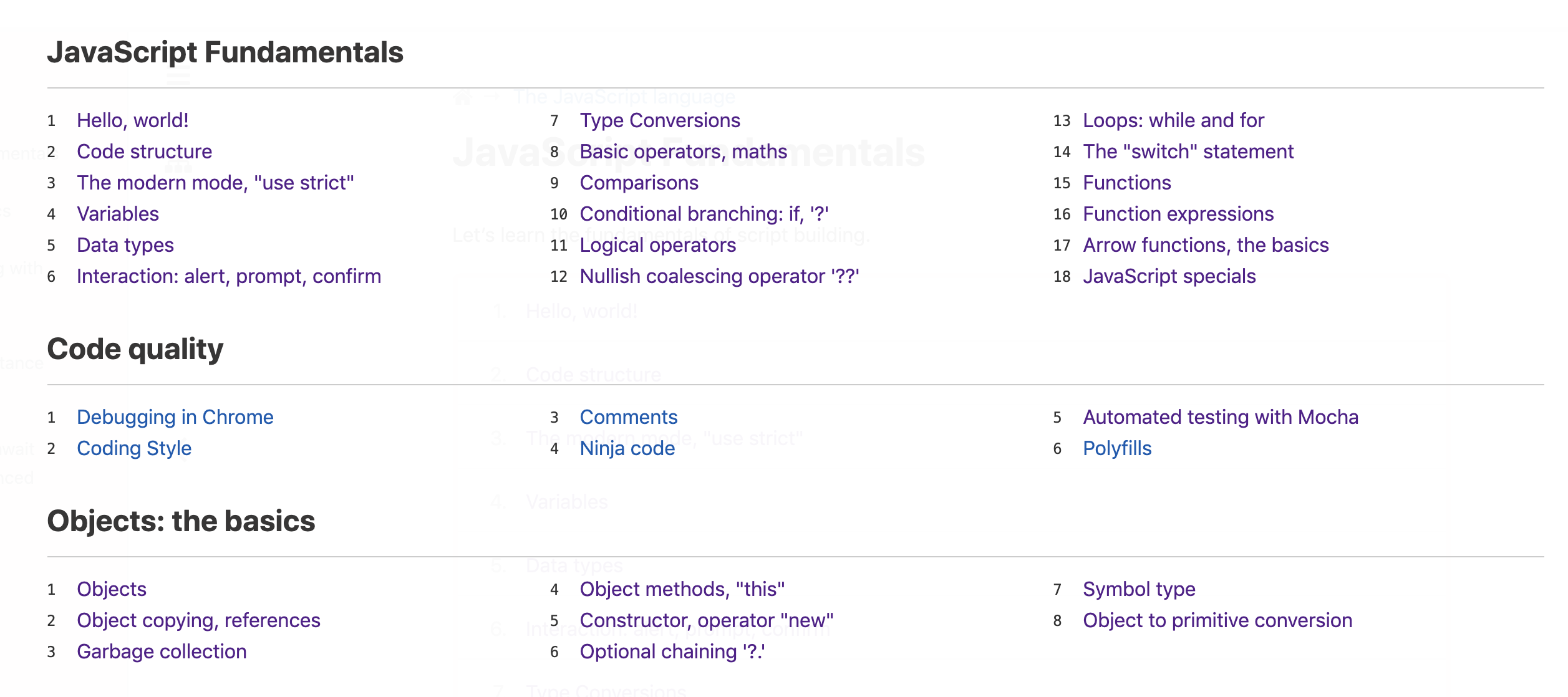Open "JavaScript specials" chapter
The height and width of the screenshot is (697, 1568).
pos(1169,276)
